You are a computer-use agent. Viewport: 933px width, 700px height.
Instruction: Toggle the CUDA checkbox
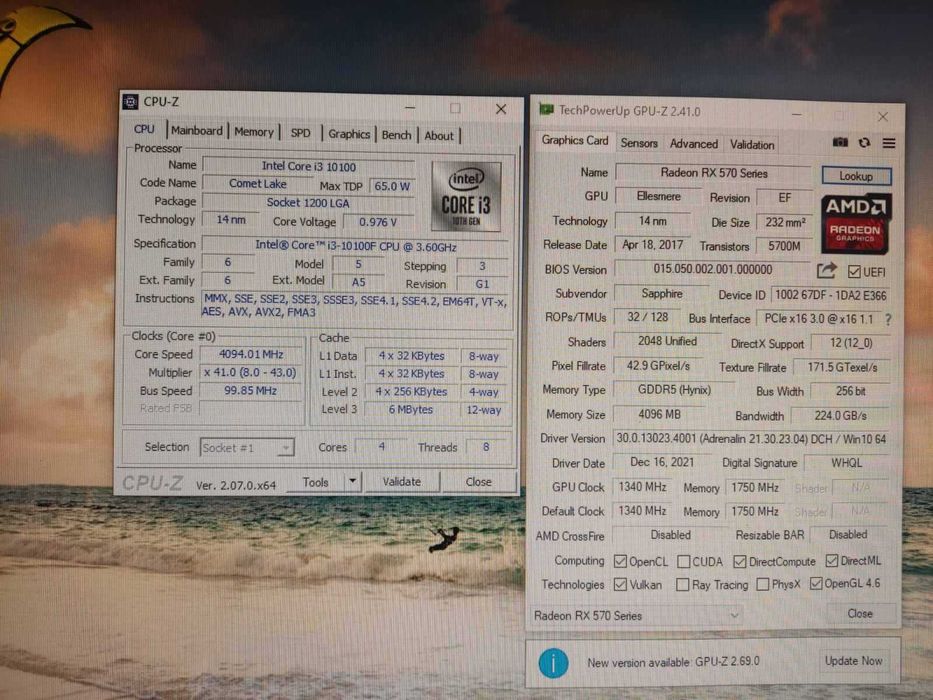click(684, 561)
